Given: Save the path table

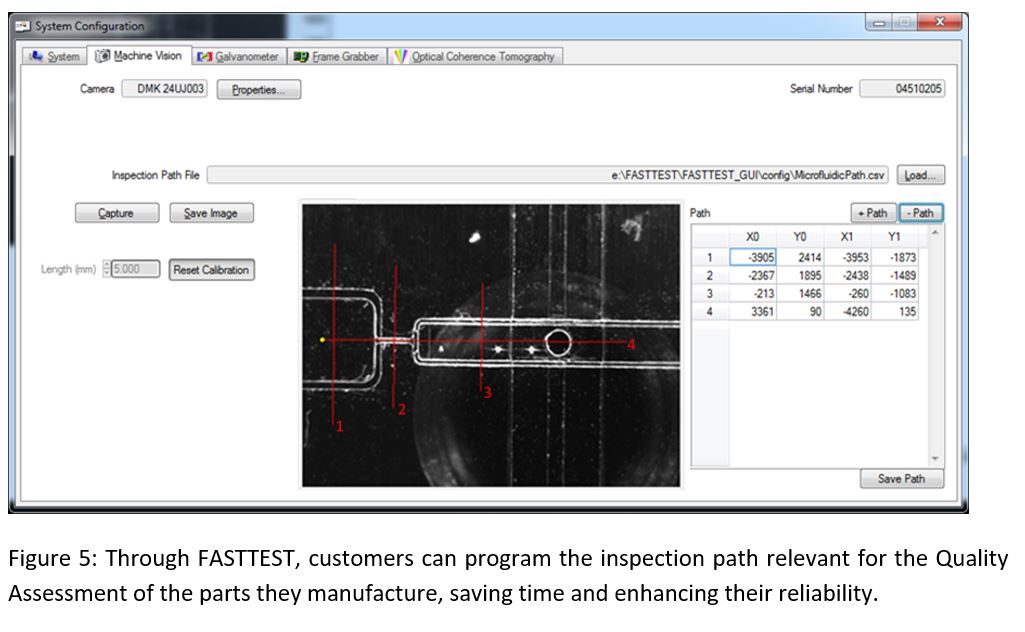Looking at the screenshot, I should (901, 479).
